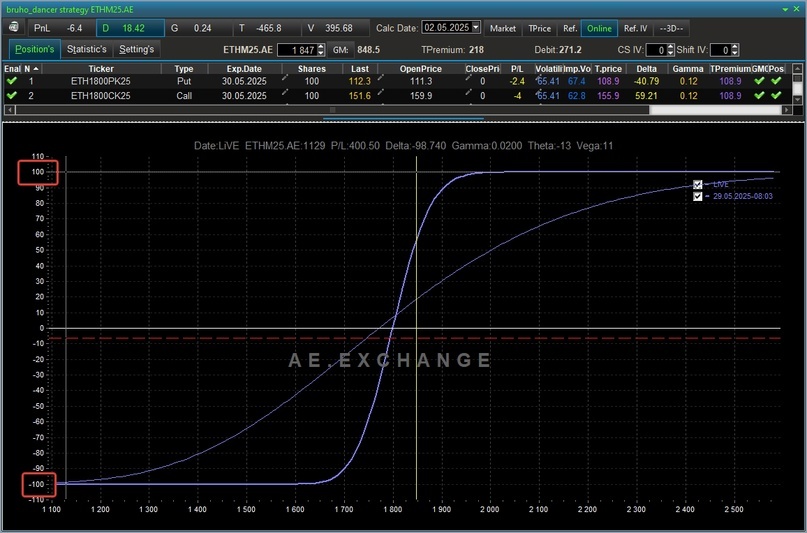Click the Imp.Vol value 67.4
807x533 pixels.
[x=576, y=81]
